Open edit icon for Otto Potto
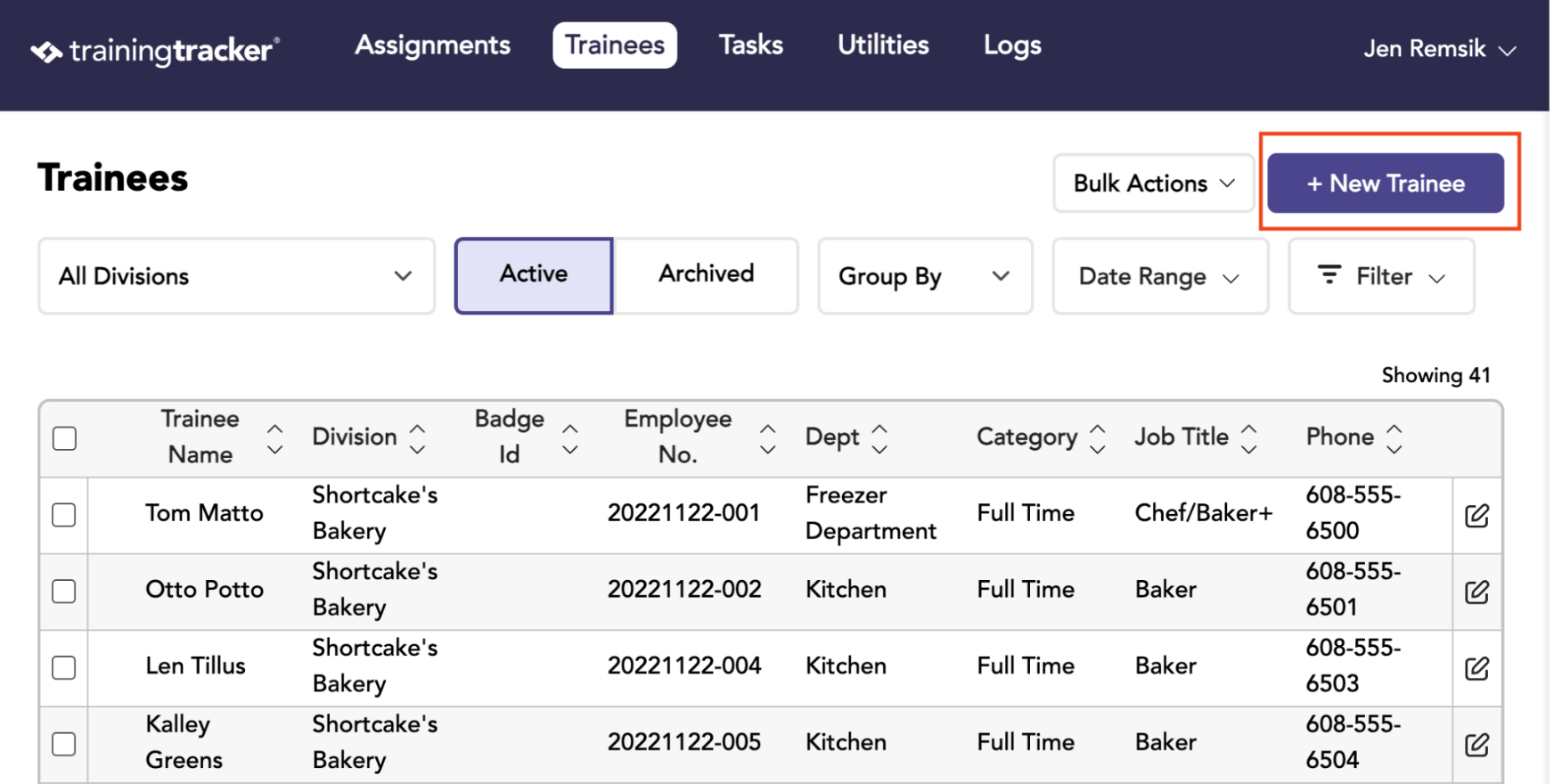The width and height of the screenshot is (1554, 784). coord(1476,592)
